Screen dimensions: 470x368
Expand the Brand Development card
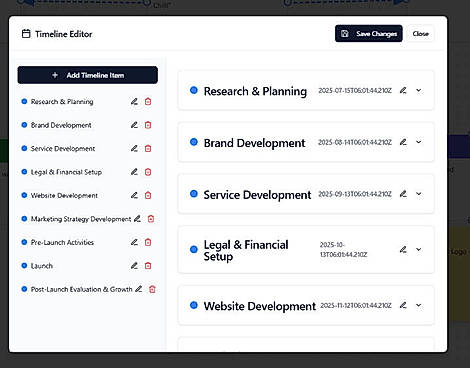tap(419, 142)
